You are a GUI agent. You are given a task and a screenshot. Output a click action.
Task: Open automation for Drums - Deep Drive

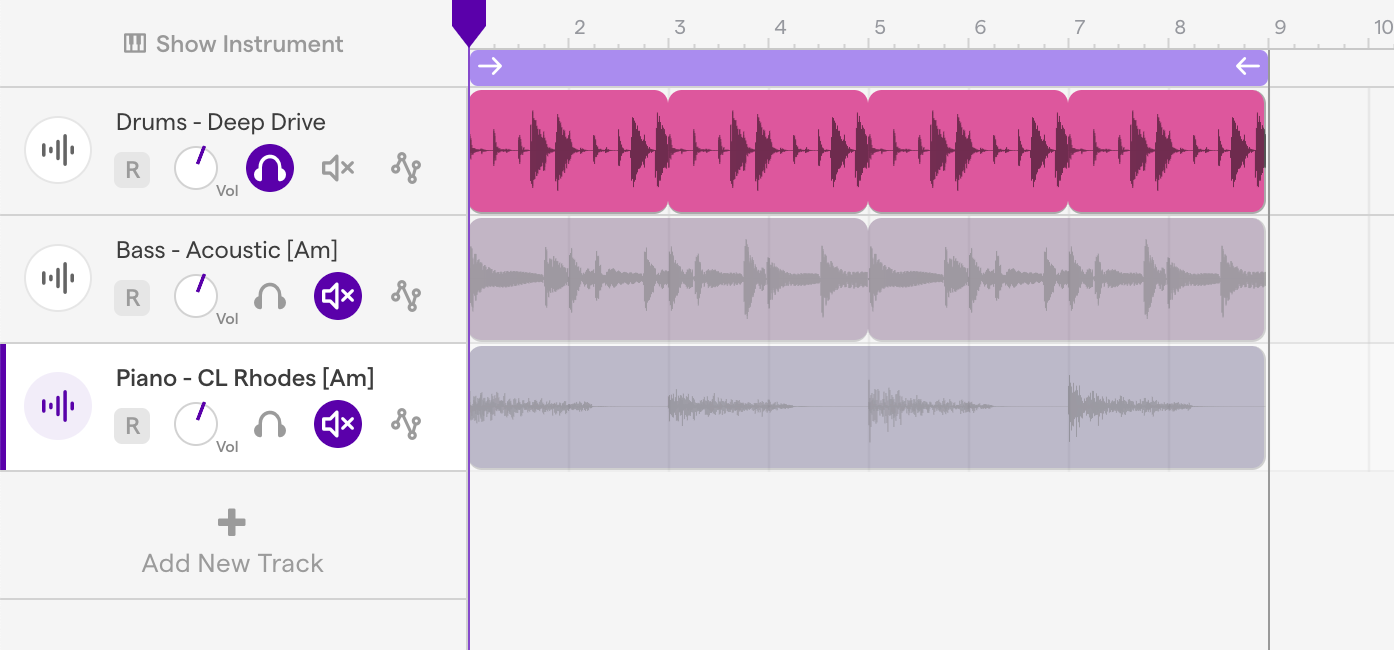[x=406, y=168]
